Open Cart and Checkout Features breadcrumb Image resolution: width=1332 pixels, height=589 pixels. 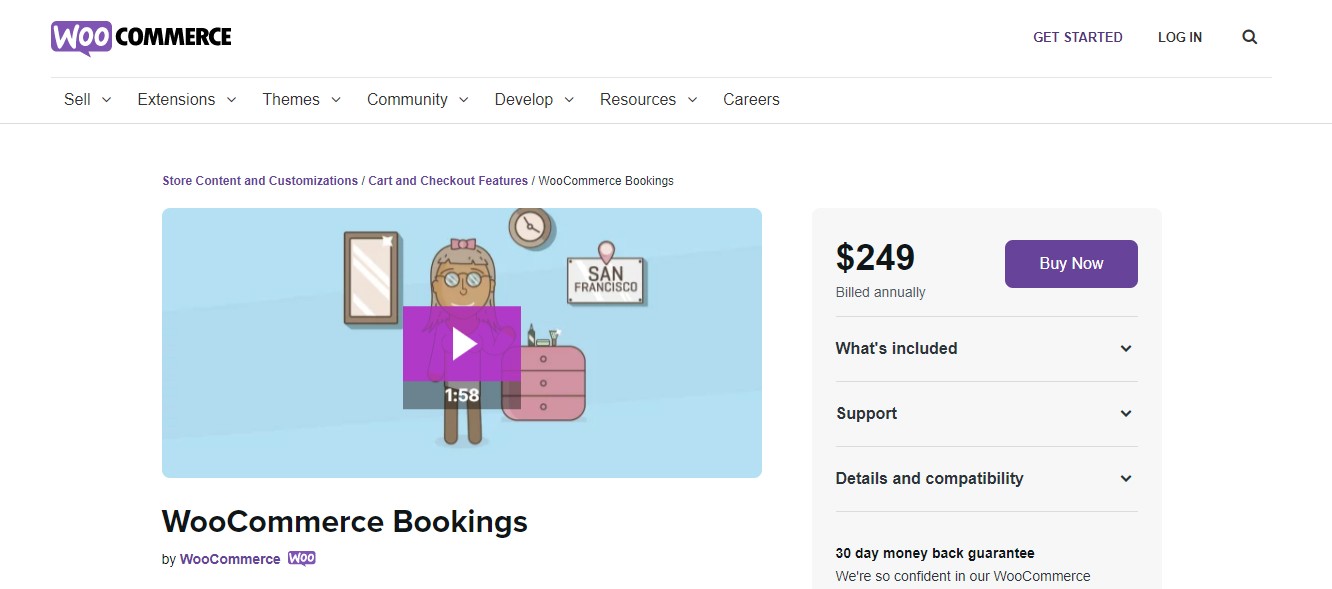pos(448,181)
